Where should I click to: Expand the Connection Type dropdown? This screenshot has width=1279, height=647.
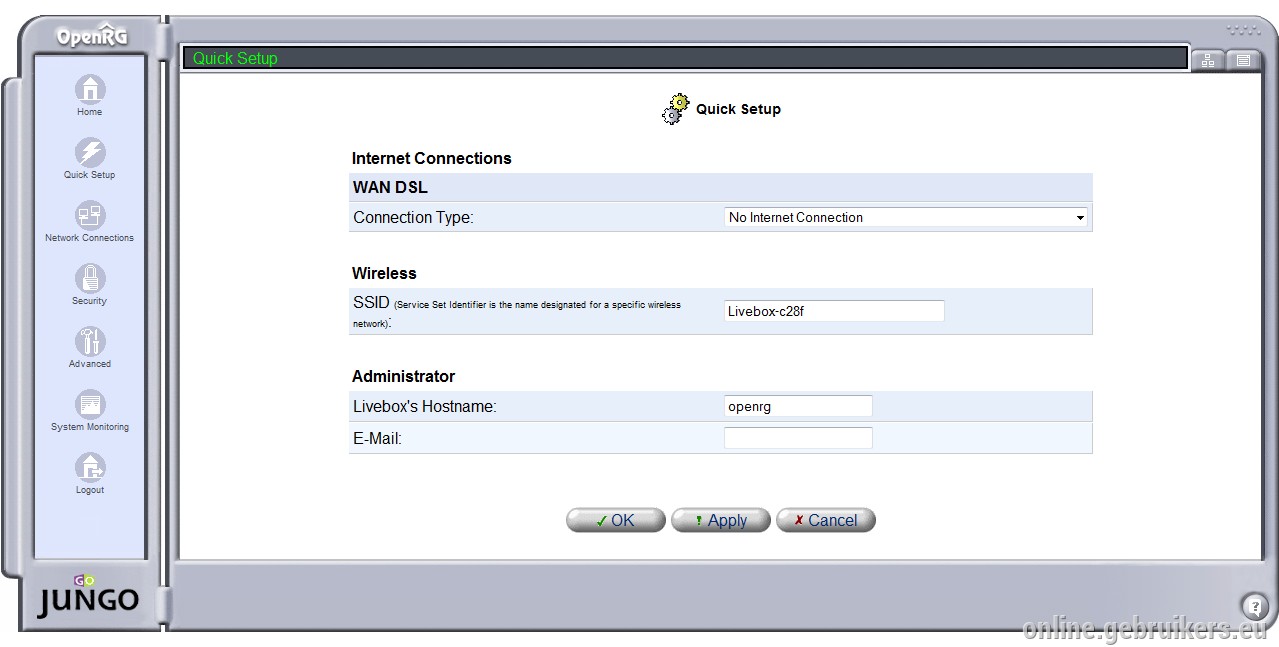coord(906,217)
